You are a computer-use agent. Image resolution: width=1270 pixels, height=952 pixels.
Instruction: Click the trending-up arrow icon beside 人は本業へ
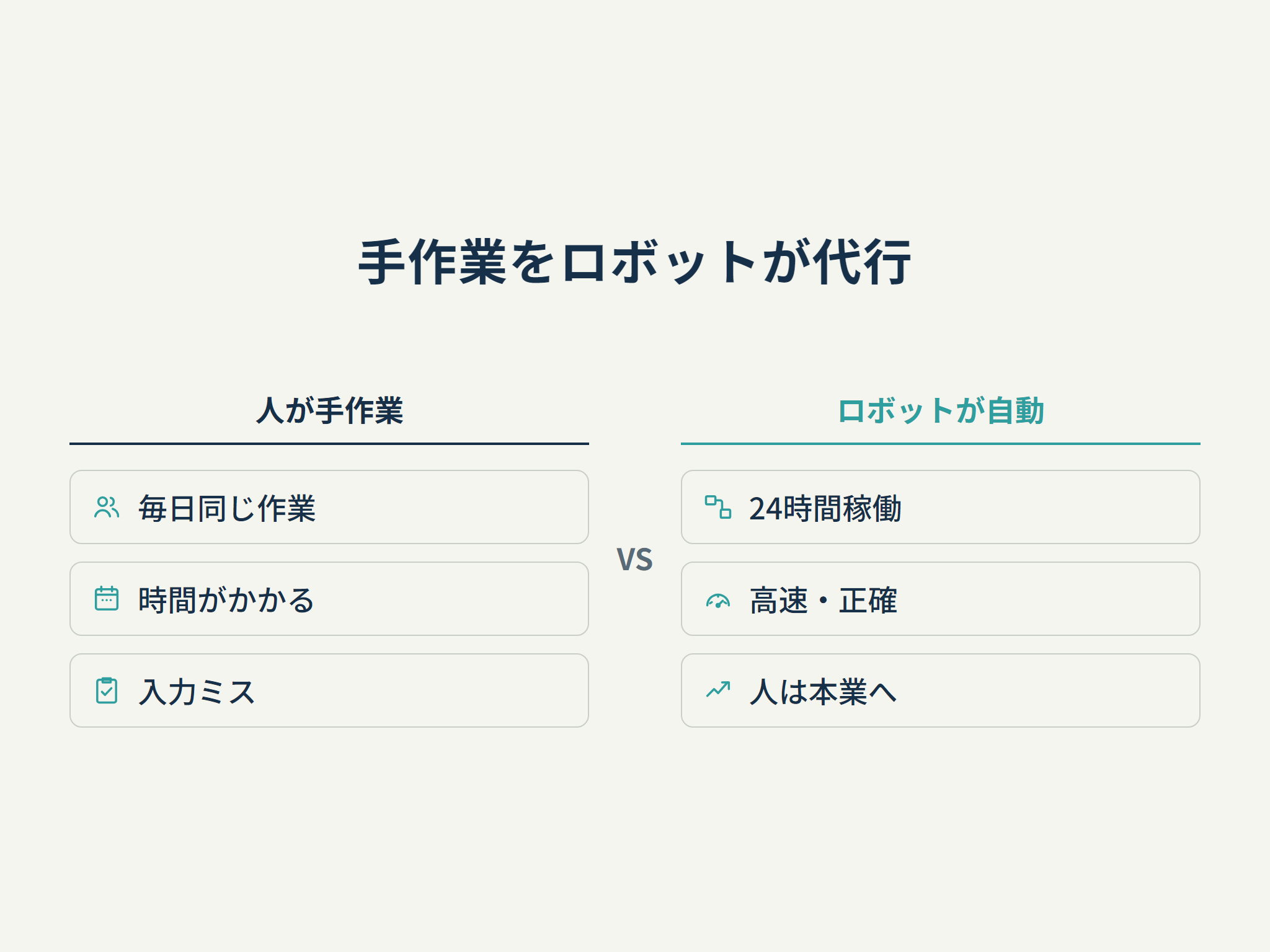[x=718, y=691]
